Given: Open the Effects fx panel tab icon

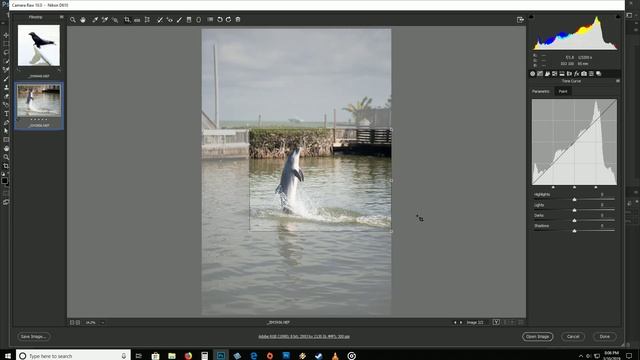Looking at the screenshot, I should click(577, 74).
